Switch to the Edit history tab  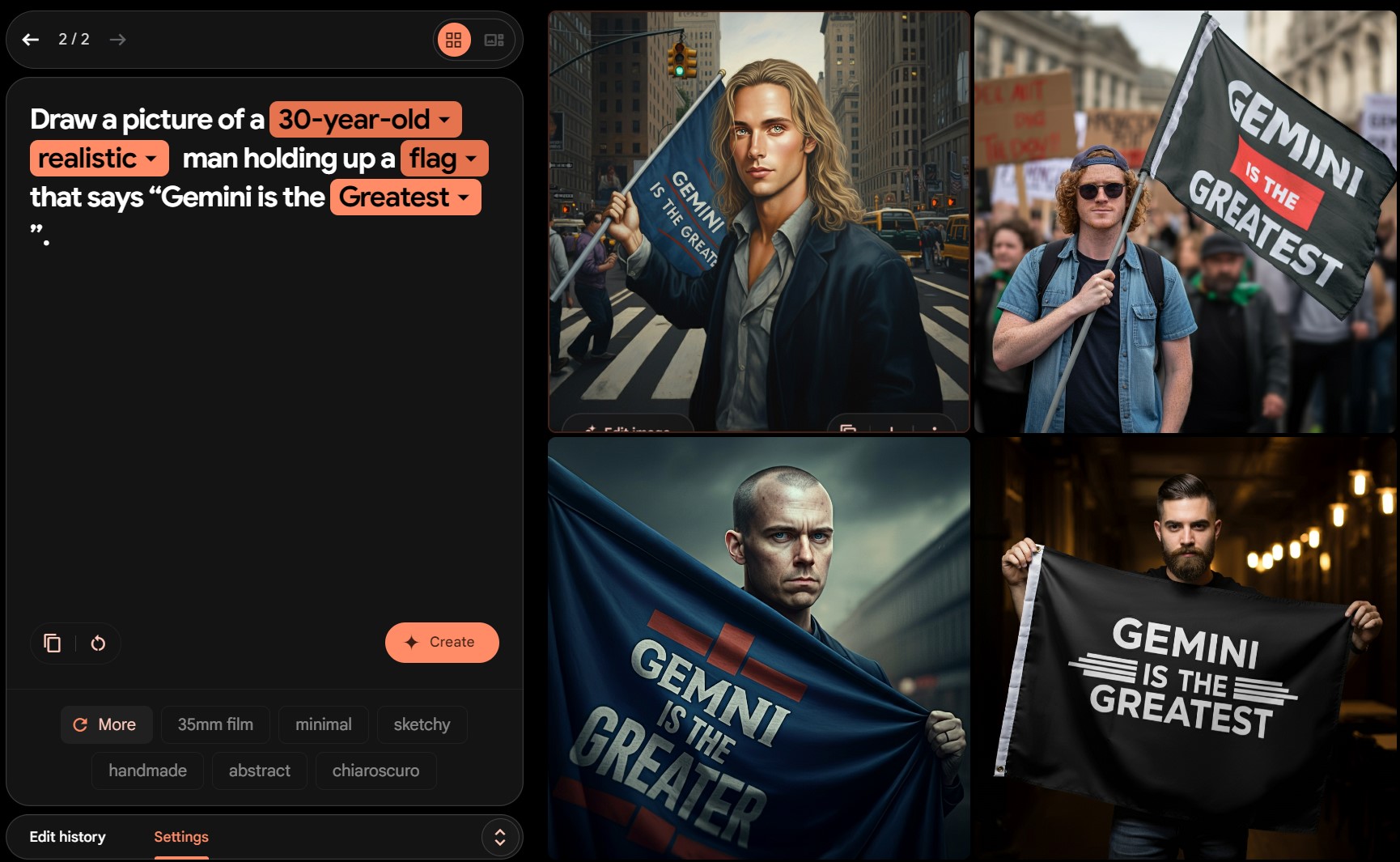68,837
